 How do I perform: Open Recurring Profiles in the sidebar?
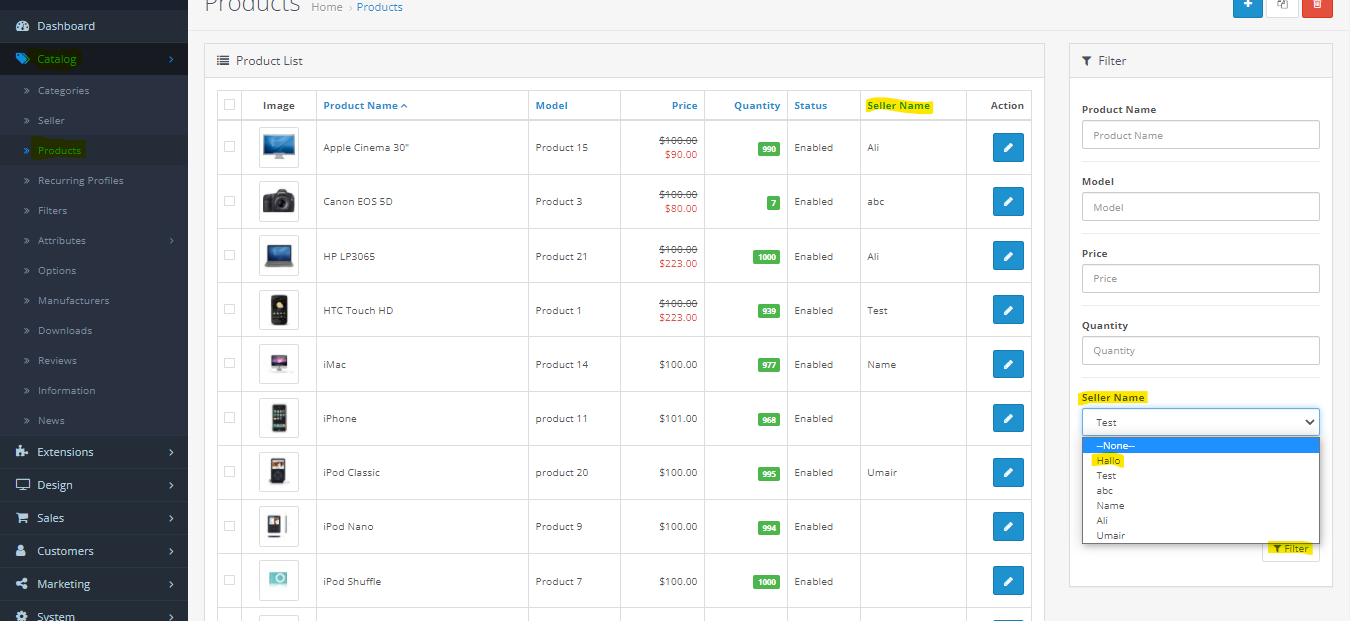tap(94, 181)
